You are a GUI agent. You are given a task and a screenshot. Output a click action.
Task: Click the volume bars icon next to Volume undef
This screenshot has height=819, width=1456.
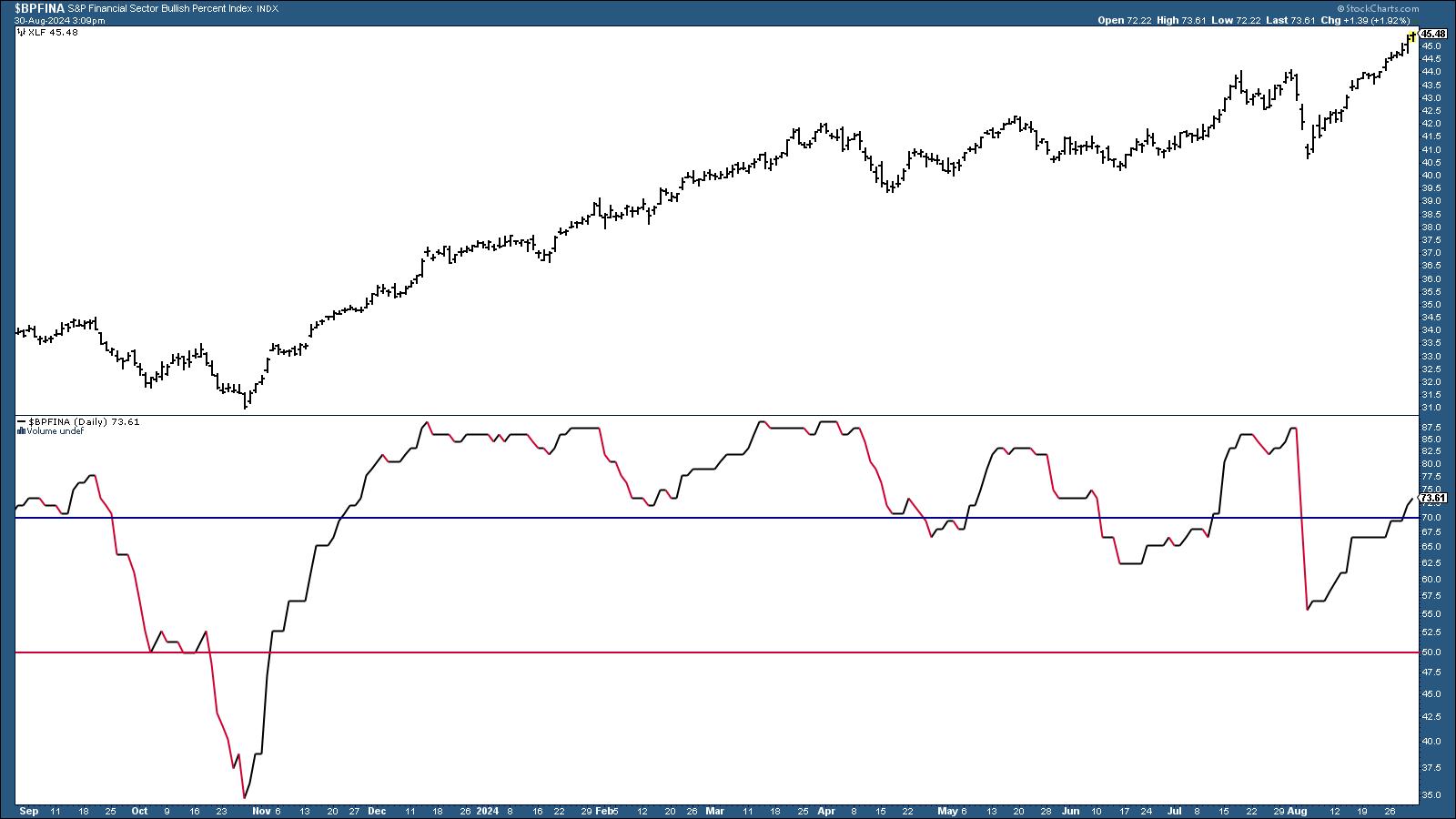(x=21, y=431)
